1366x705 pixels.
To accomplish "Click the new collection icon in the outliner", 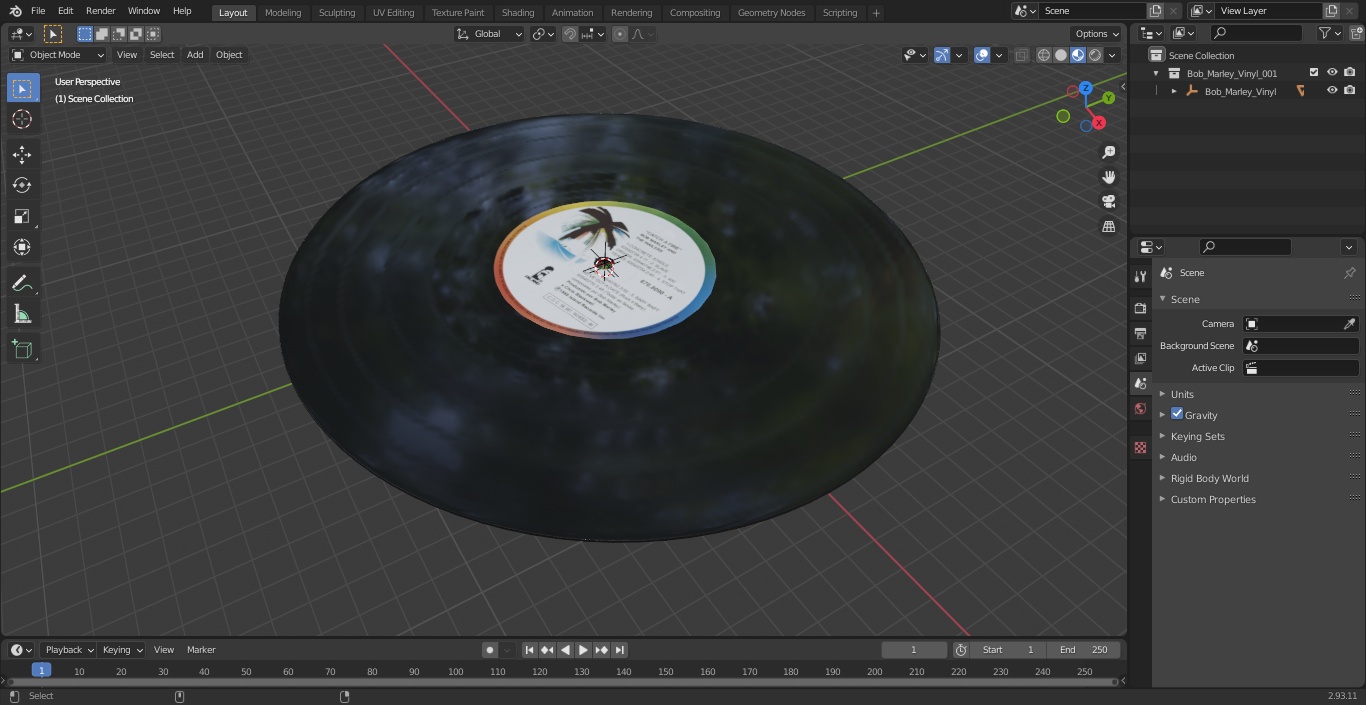I will pyautogui.click(x=1356, y=33).
